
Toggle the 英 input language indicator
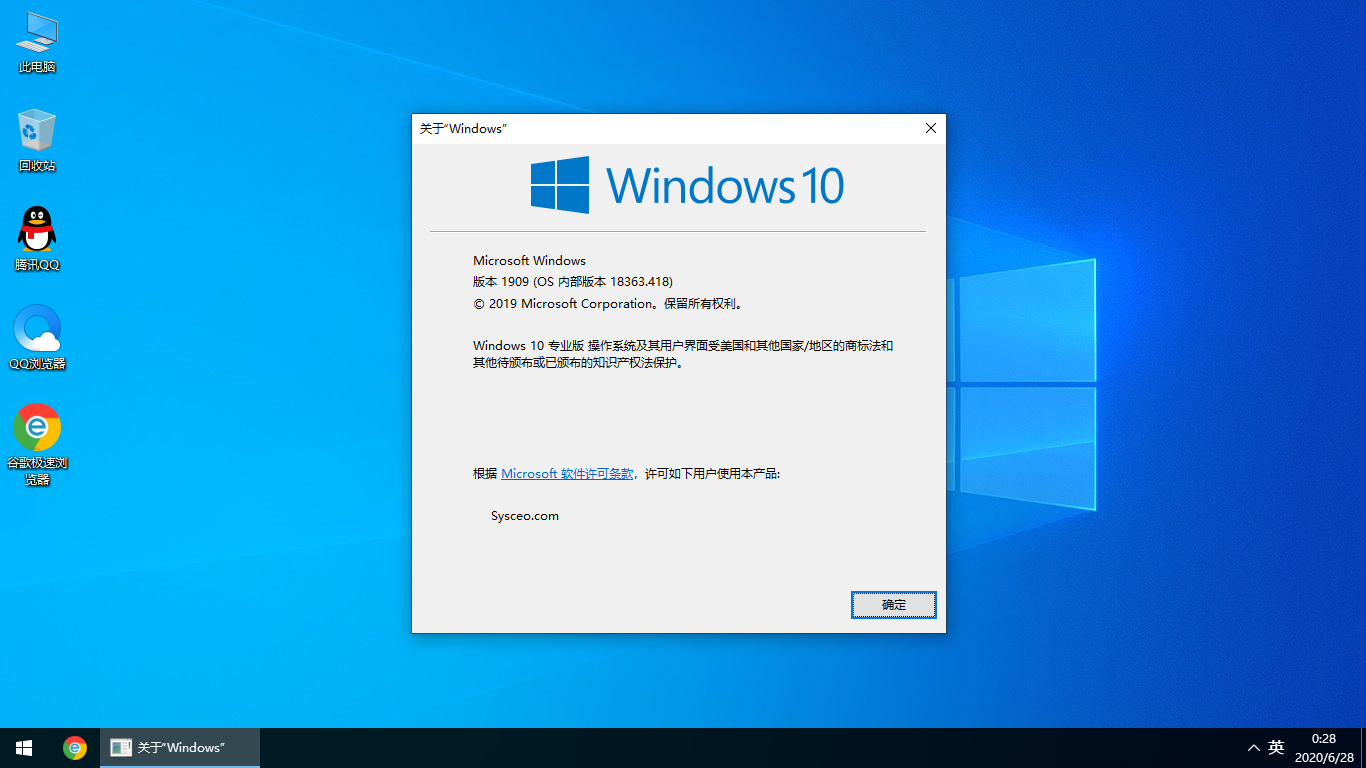coord(1276,748)
